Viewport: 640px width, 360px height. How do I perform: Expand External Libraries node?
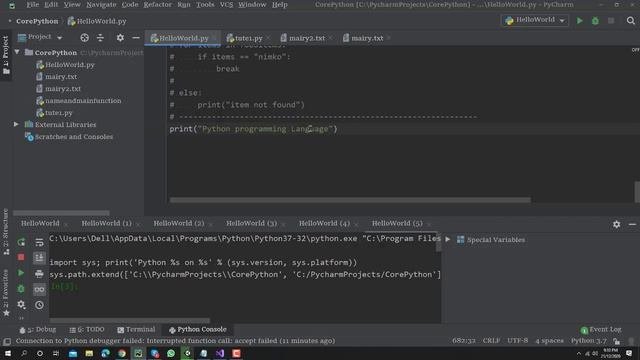(16, 124)
